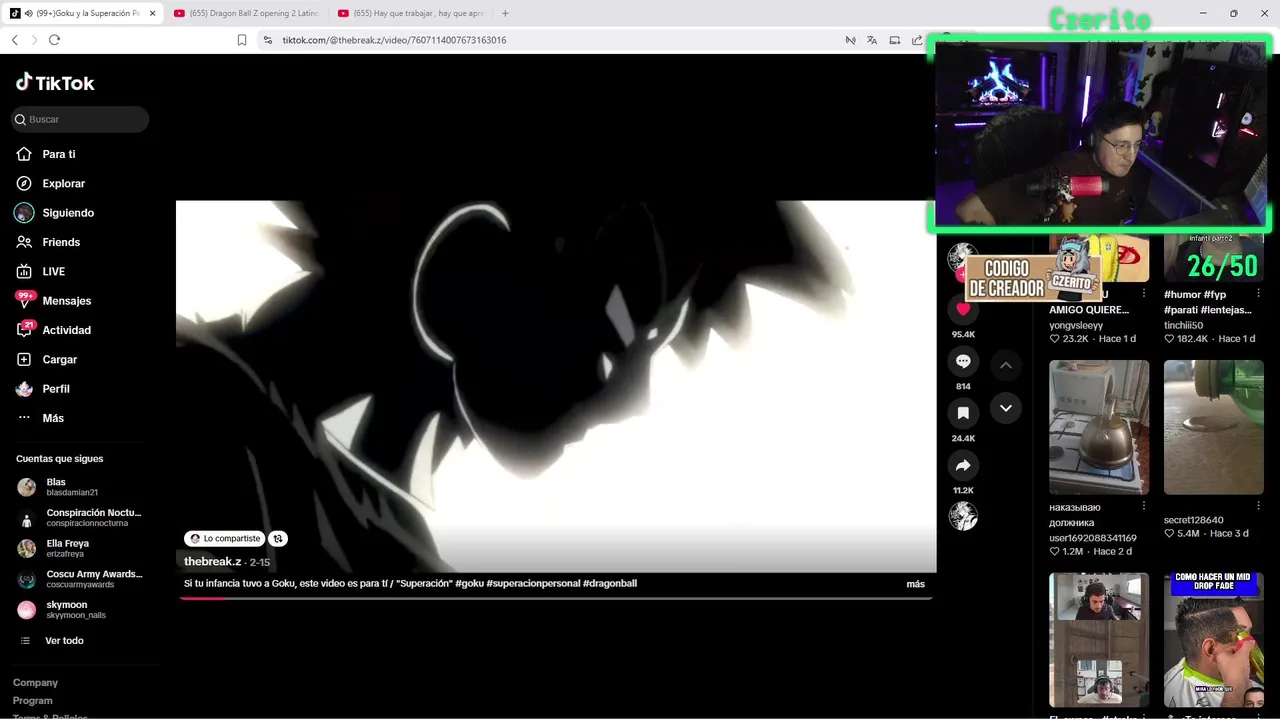Click the #goku hashtag
The height and width of the screenshot is (720, 1280).
click(x=470, y=583)
